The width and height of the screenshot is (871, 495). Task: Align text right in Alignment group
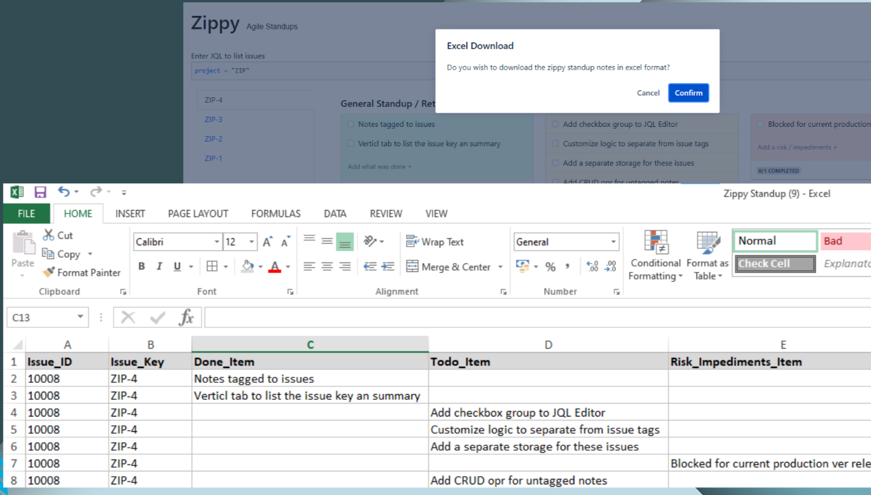point(345,267)
